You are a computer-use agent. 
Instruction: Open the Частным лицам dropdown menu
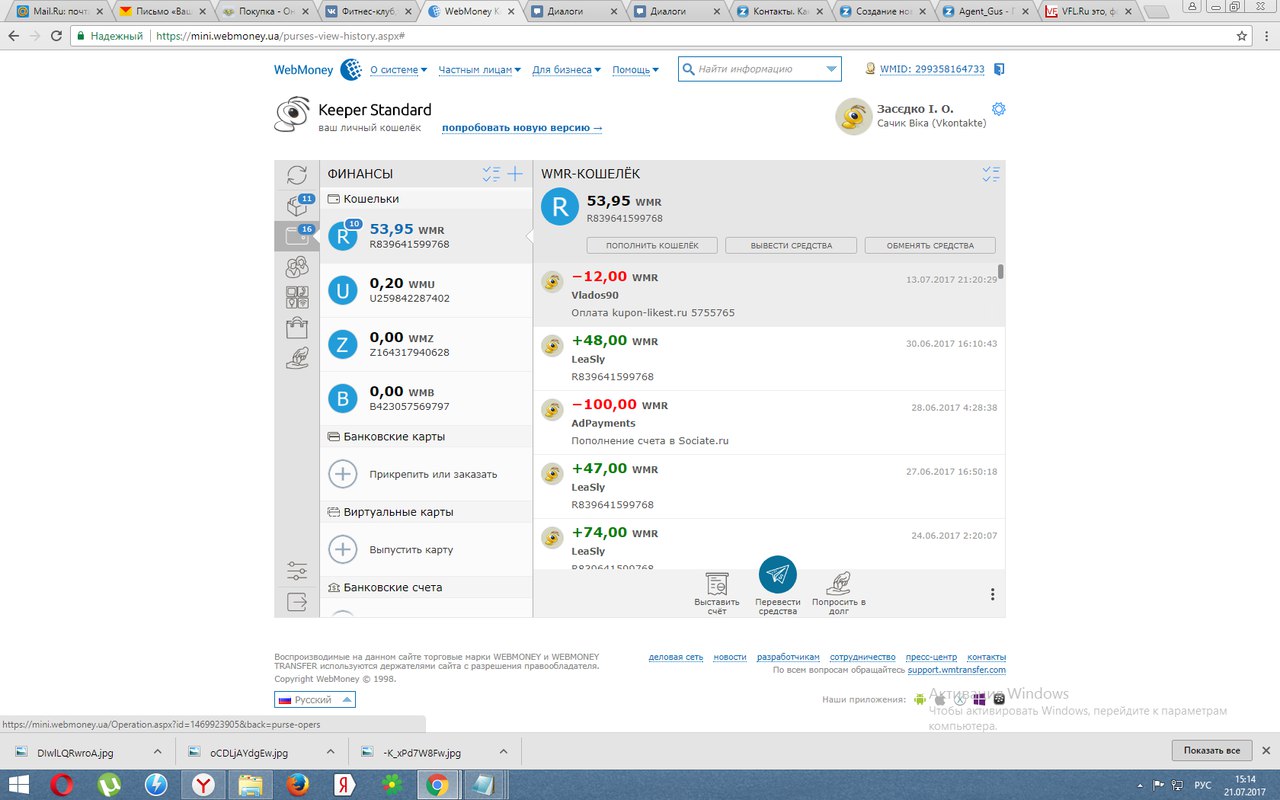point(479,70)
